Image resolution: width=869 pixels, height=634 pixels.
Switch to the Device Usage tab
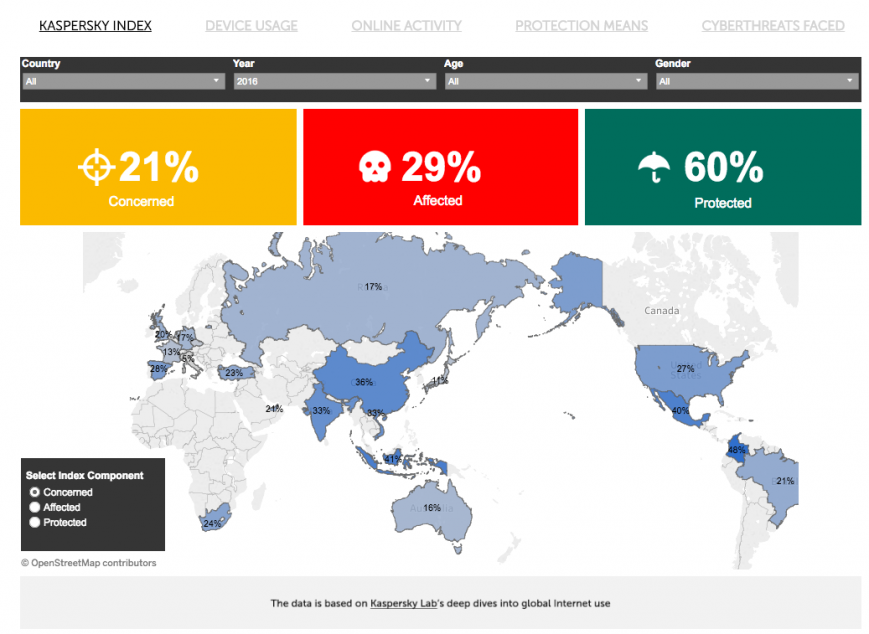(252, 25)
